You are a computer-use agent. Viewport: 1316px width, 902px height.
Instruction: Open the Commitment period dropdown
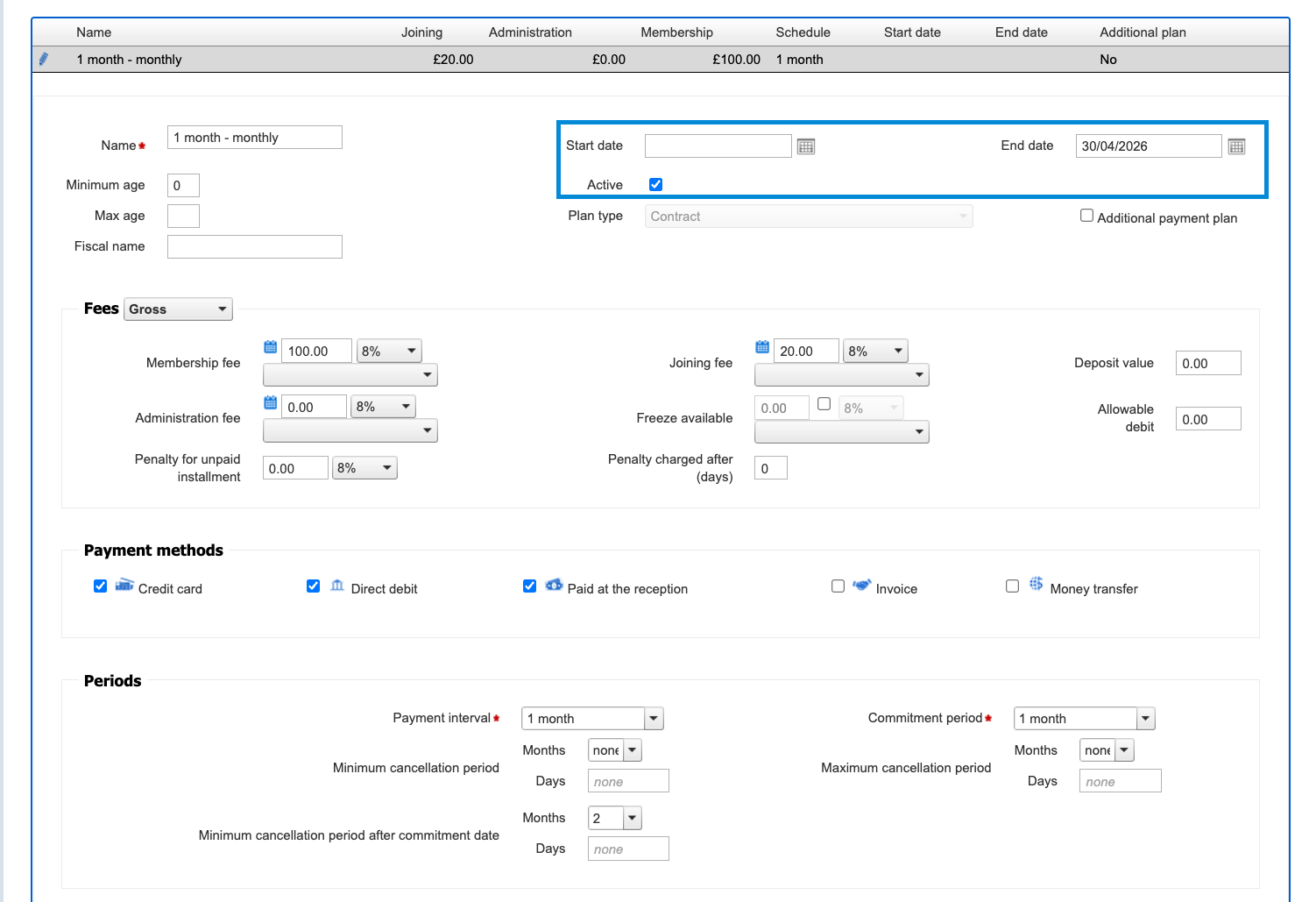point(1084,719)
